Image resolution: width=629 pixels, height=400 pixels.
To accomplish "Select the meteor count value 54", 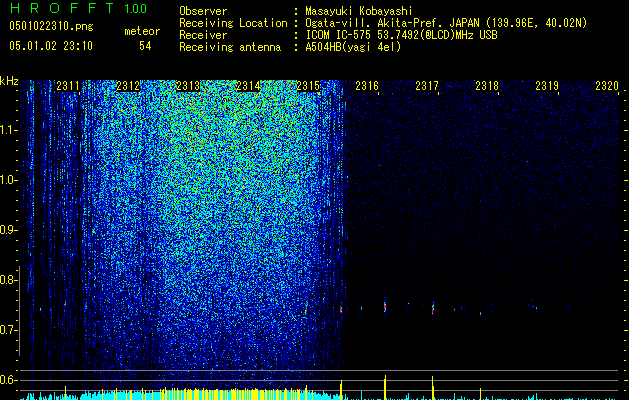I will click(x=145, y=46).
